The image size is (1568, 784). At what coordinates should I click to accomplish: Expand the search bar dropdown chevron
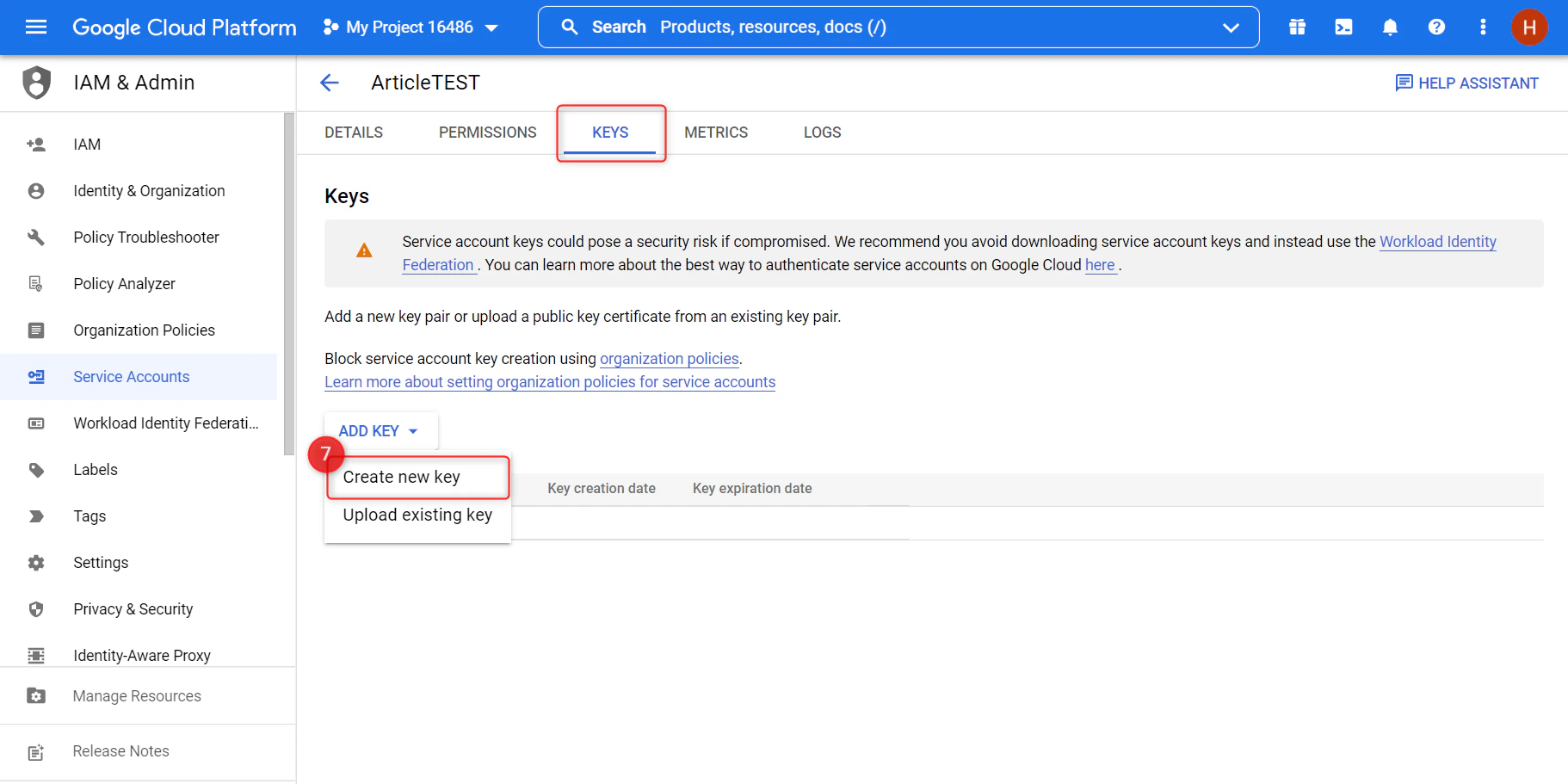pos(1231,28)
